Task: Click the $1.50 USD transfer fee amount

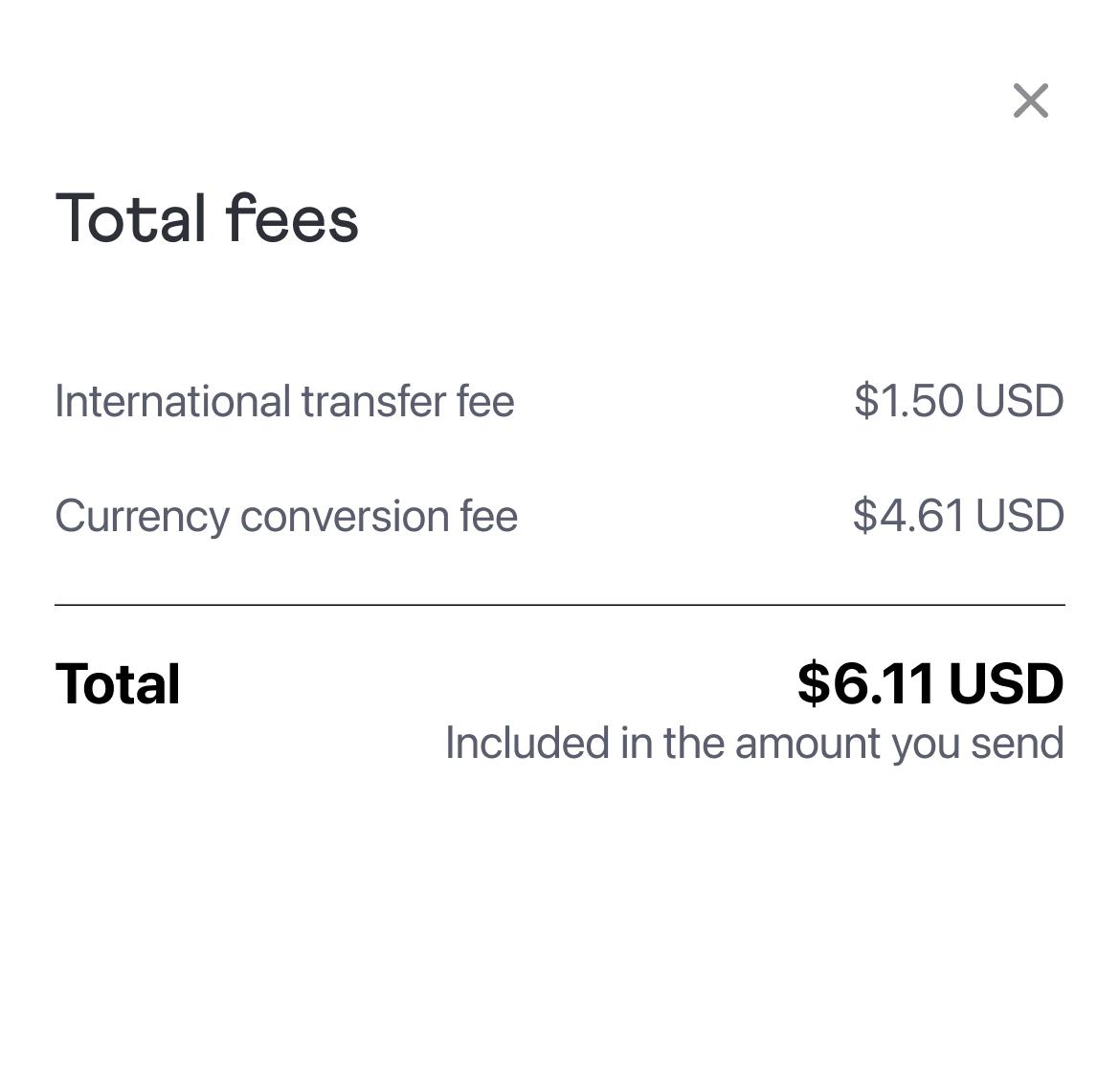Action: [x=958, y=401]
